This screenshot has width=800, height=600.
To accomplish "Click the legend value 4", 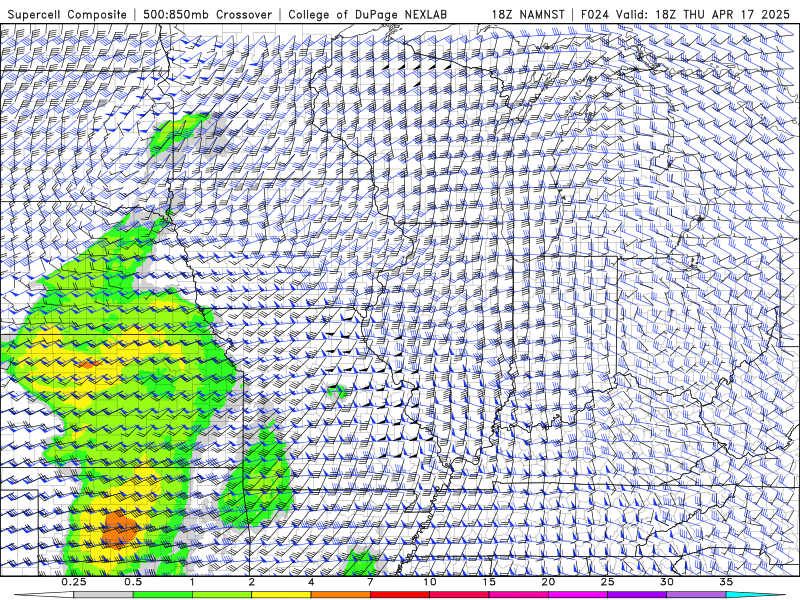I will (311, 582).
